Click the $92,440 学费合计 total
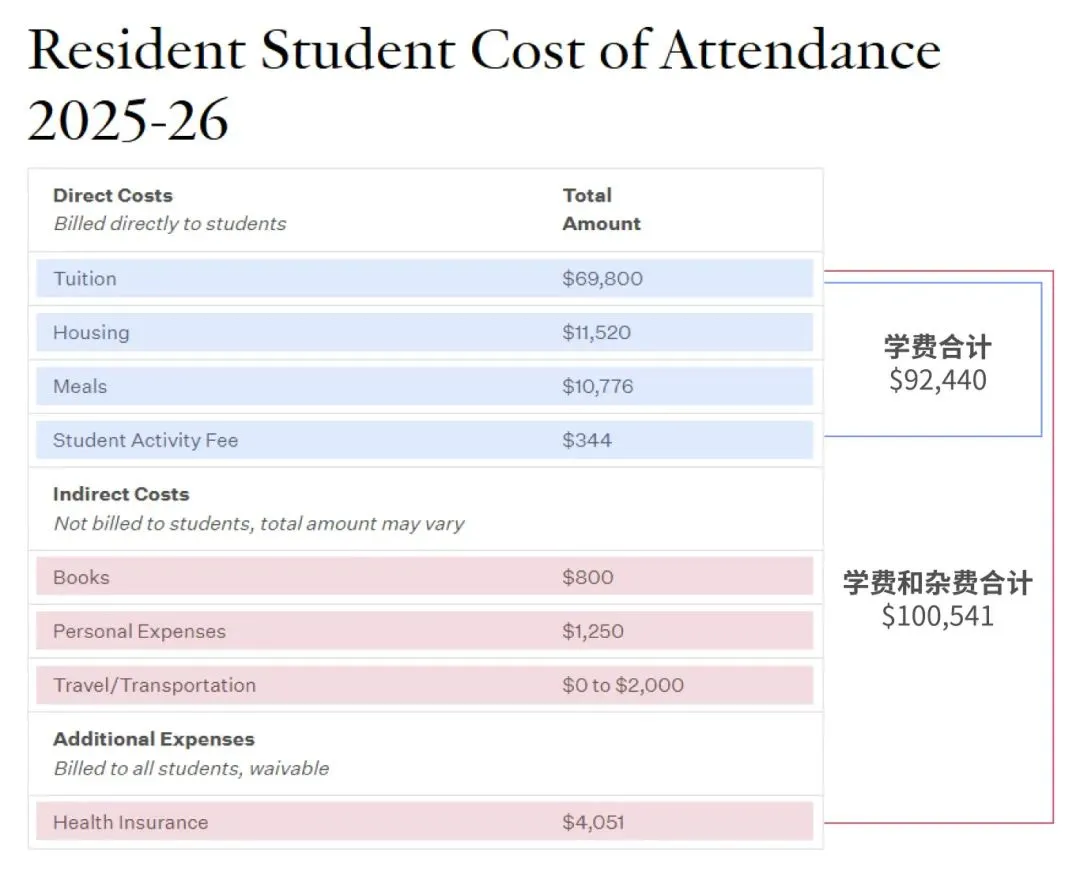Image resolution: width=1080 pixels, height=883 pixels. tap(937, 381)
